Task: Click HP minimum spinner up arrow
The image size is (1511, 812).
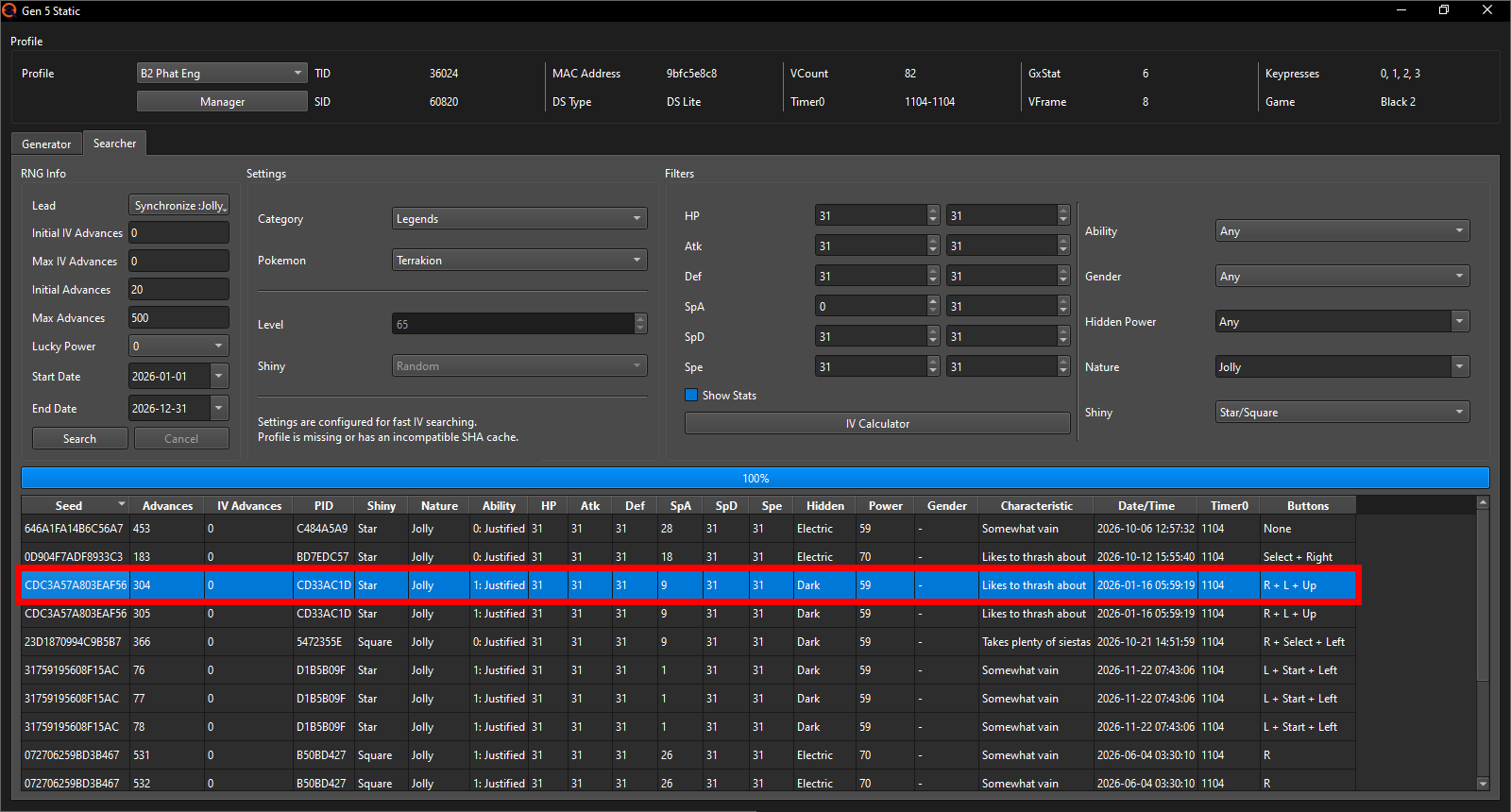Action: pyautogui.click(x=933, y=211)
